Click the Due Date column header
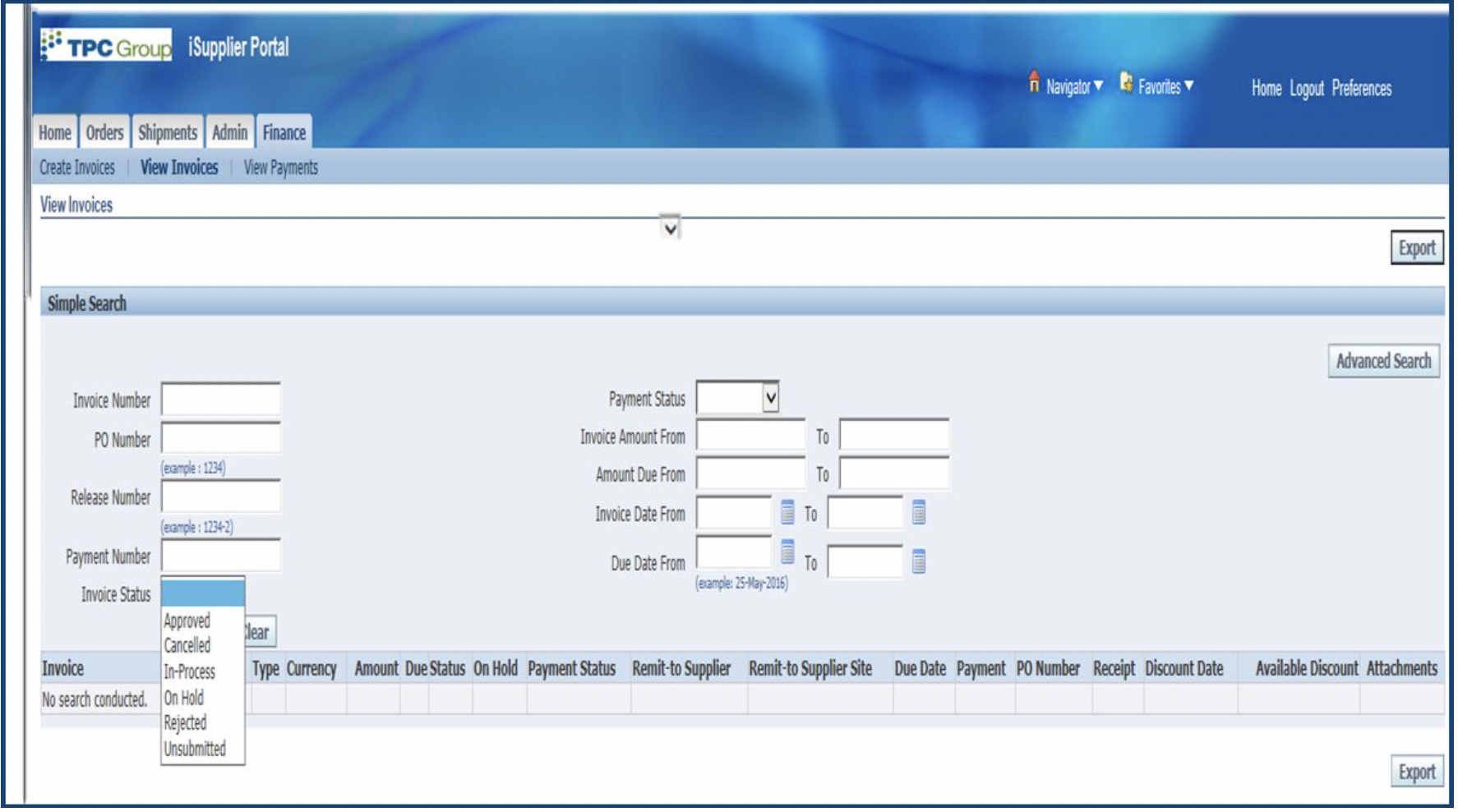1458x812 pixels. 920,668
